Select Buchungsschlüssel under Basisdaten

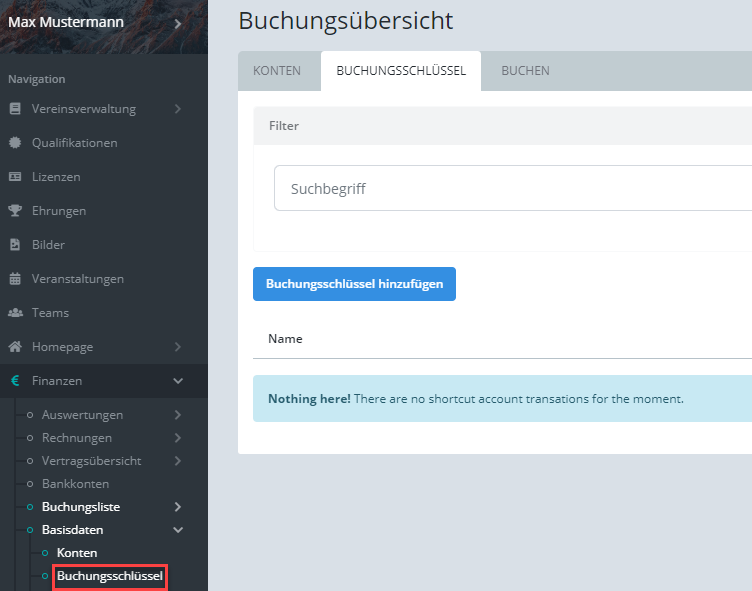pyautogui.click(x=110, y=576)
